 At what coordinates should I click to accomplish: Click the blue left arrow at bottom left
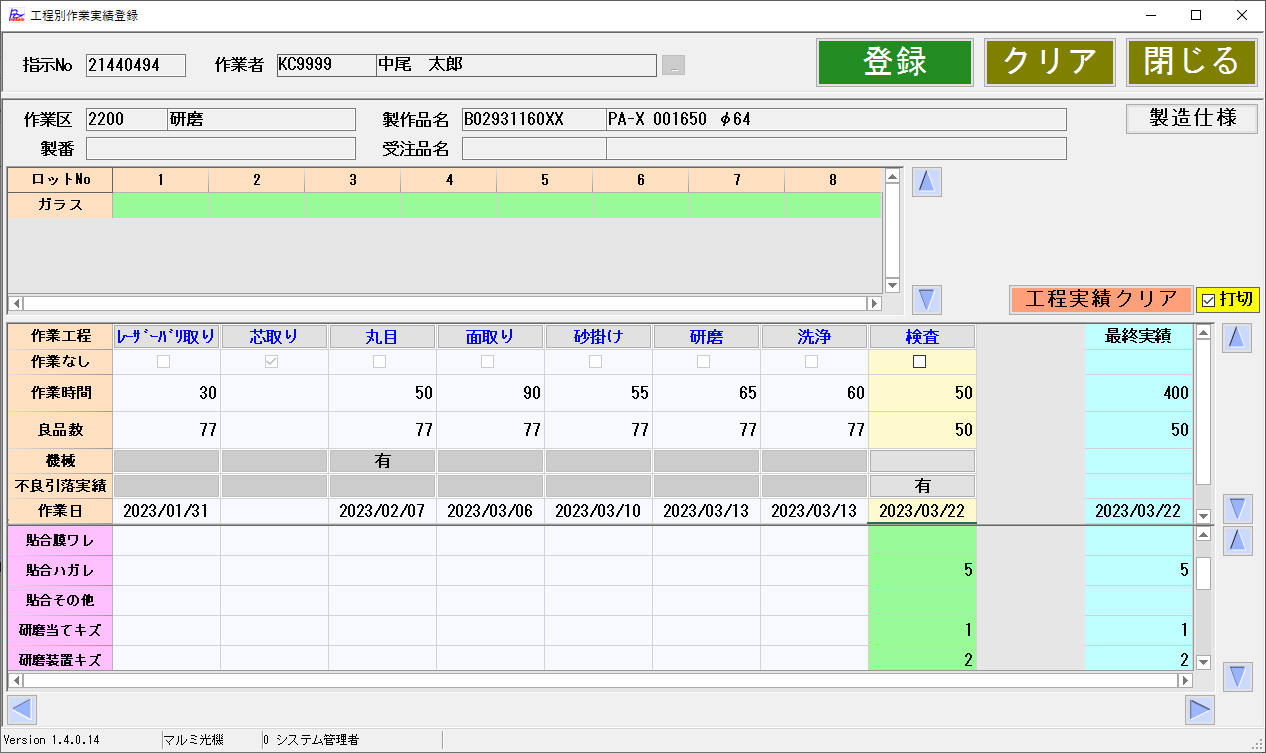click(x=22, y=709)
